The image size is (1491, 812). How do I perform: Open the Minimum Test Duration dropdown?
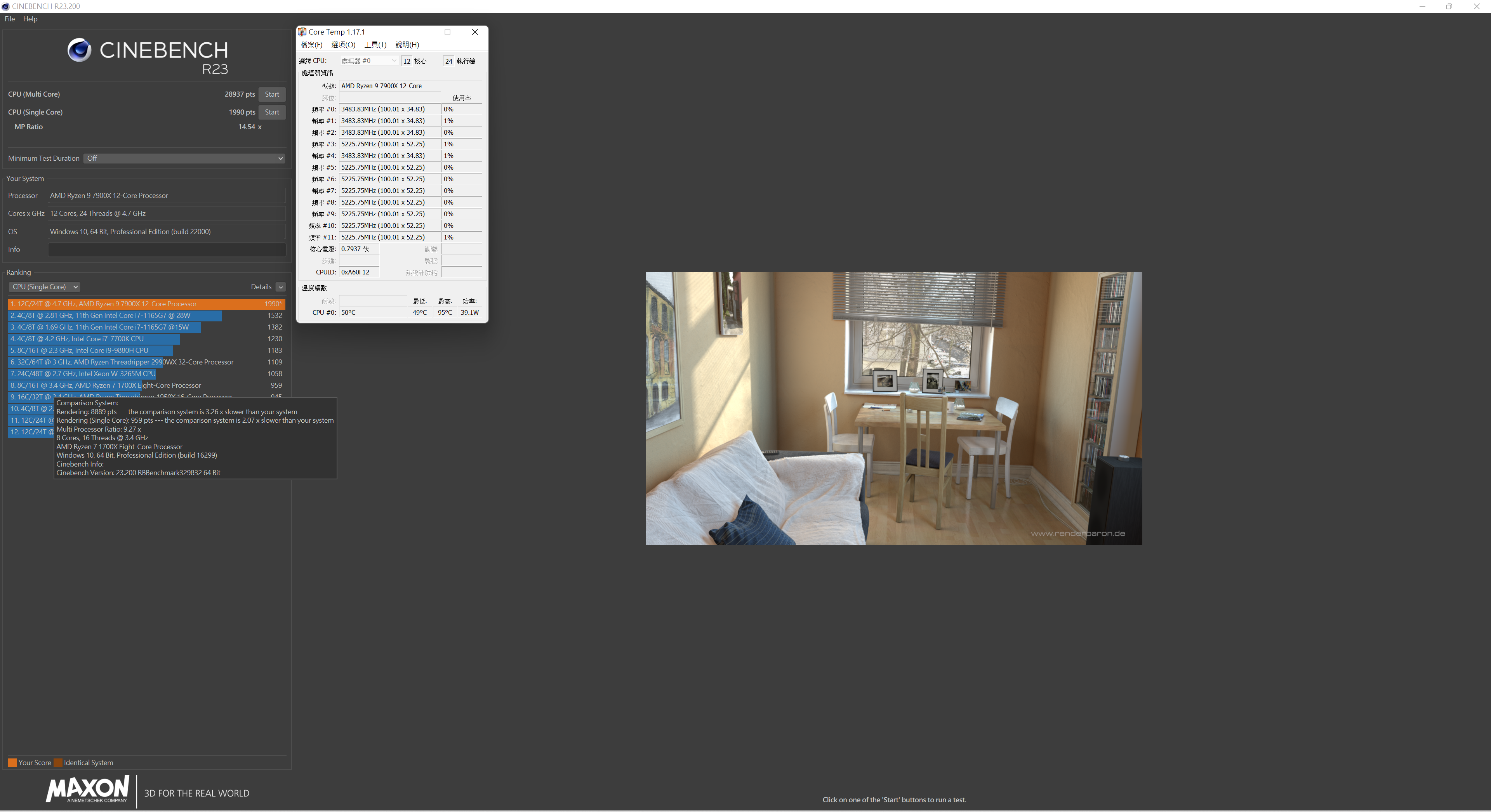pyautogui.click(x=184, y=159)
